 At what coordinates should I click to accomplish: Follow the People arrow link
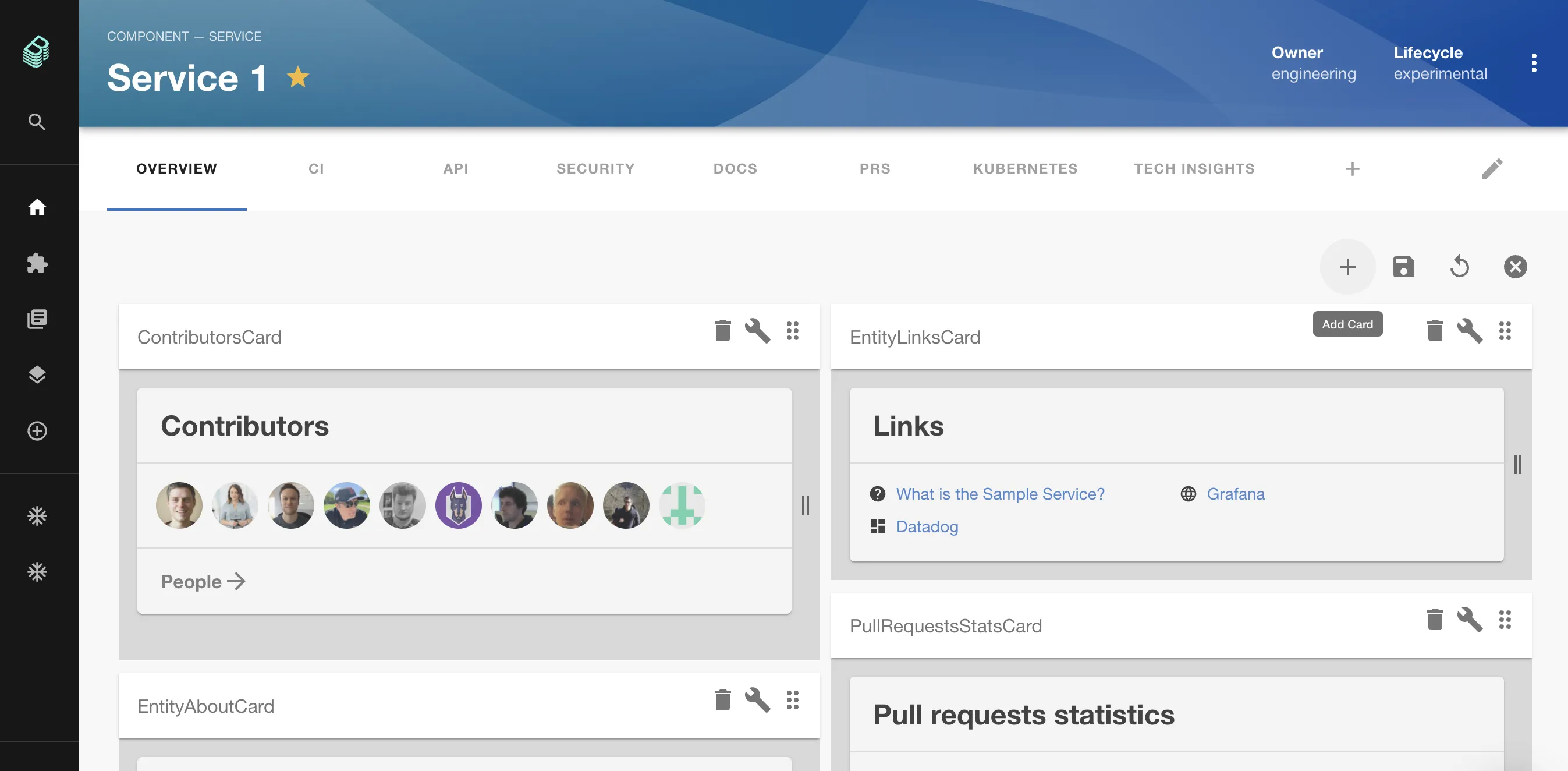pos(203,582)
